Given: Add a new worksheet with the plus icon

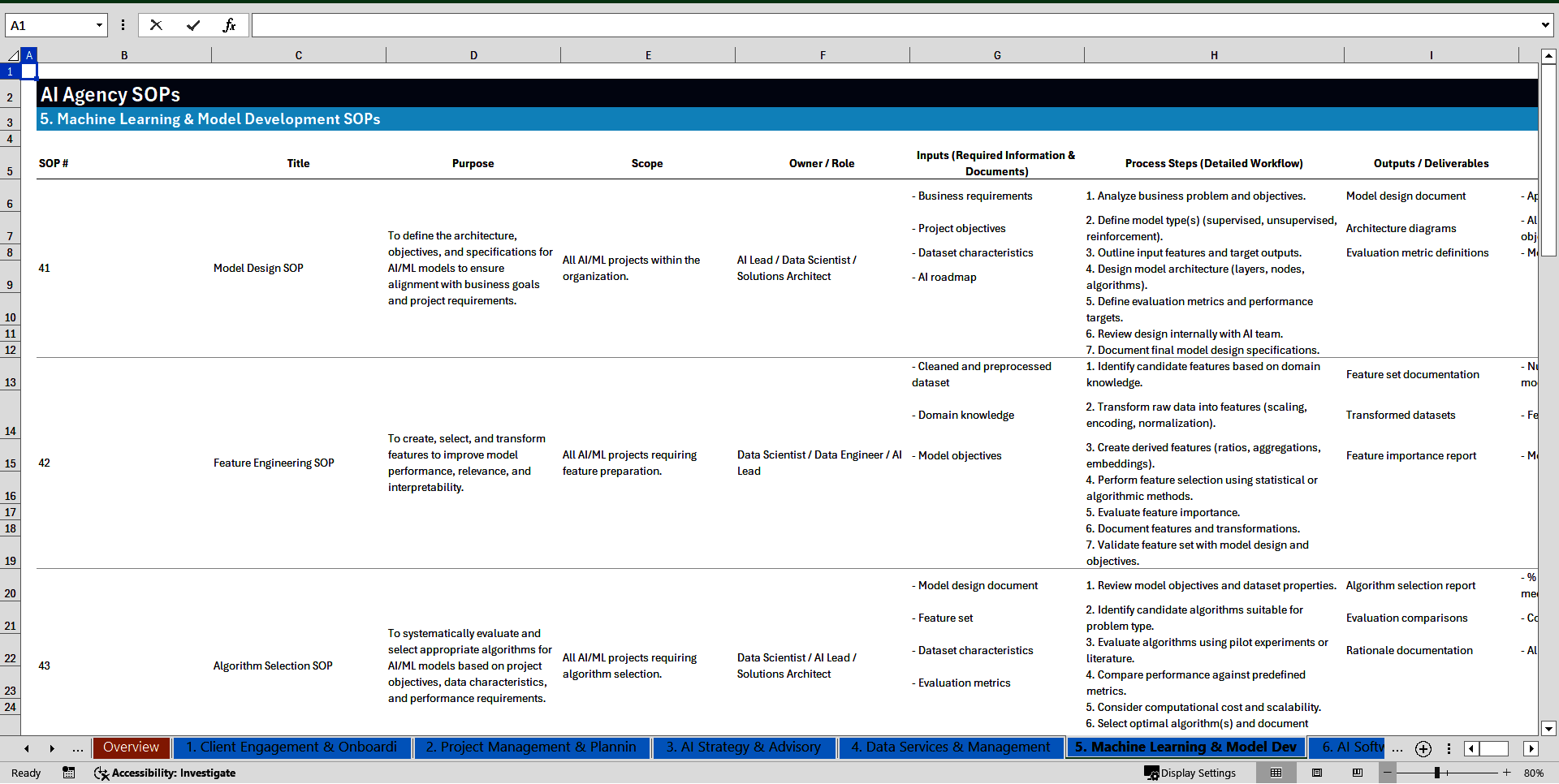Looking at the screenshot, I should 1423,748.
